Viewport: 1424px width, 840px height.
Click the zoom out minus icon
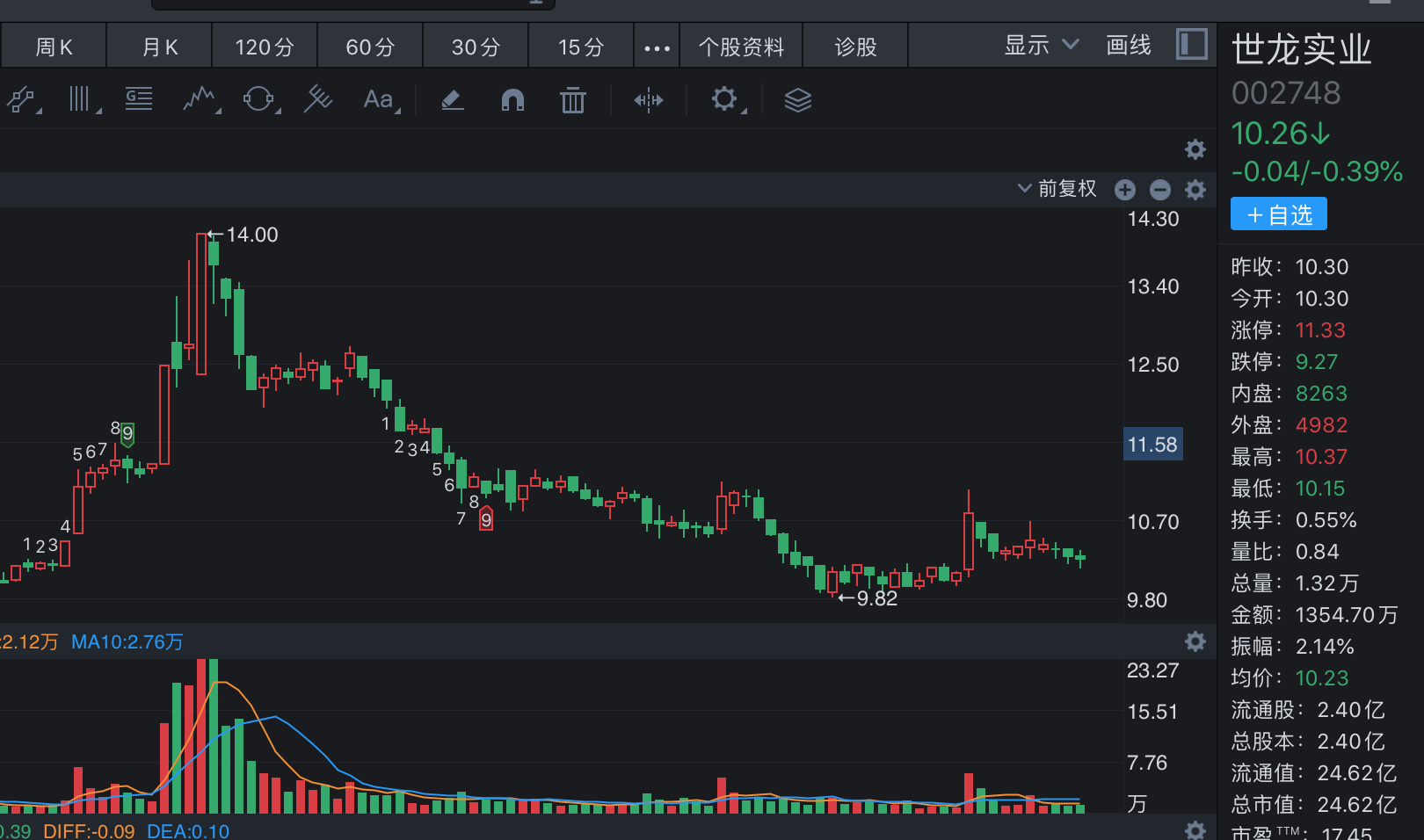point(1160,190)
